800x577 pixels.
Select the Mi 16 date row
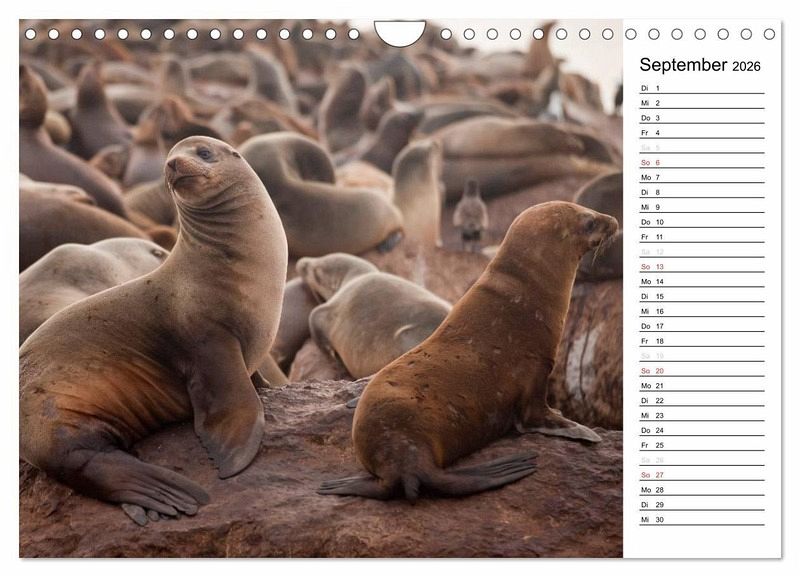point(701,311)
